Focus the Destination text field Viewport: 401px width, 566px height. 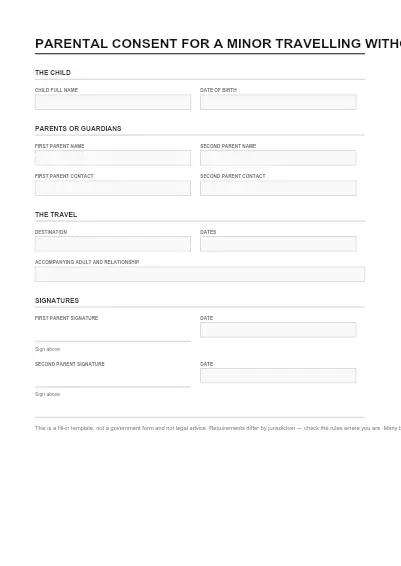click(x=113, y=244)
